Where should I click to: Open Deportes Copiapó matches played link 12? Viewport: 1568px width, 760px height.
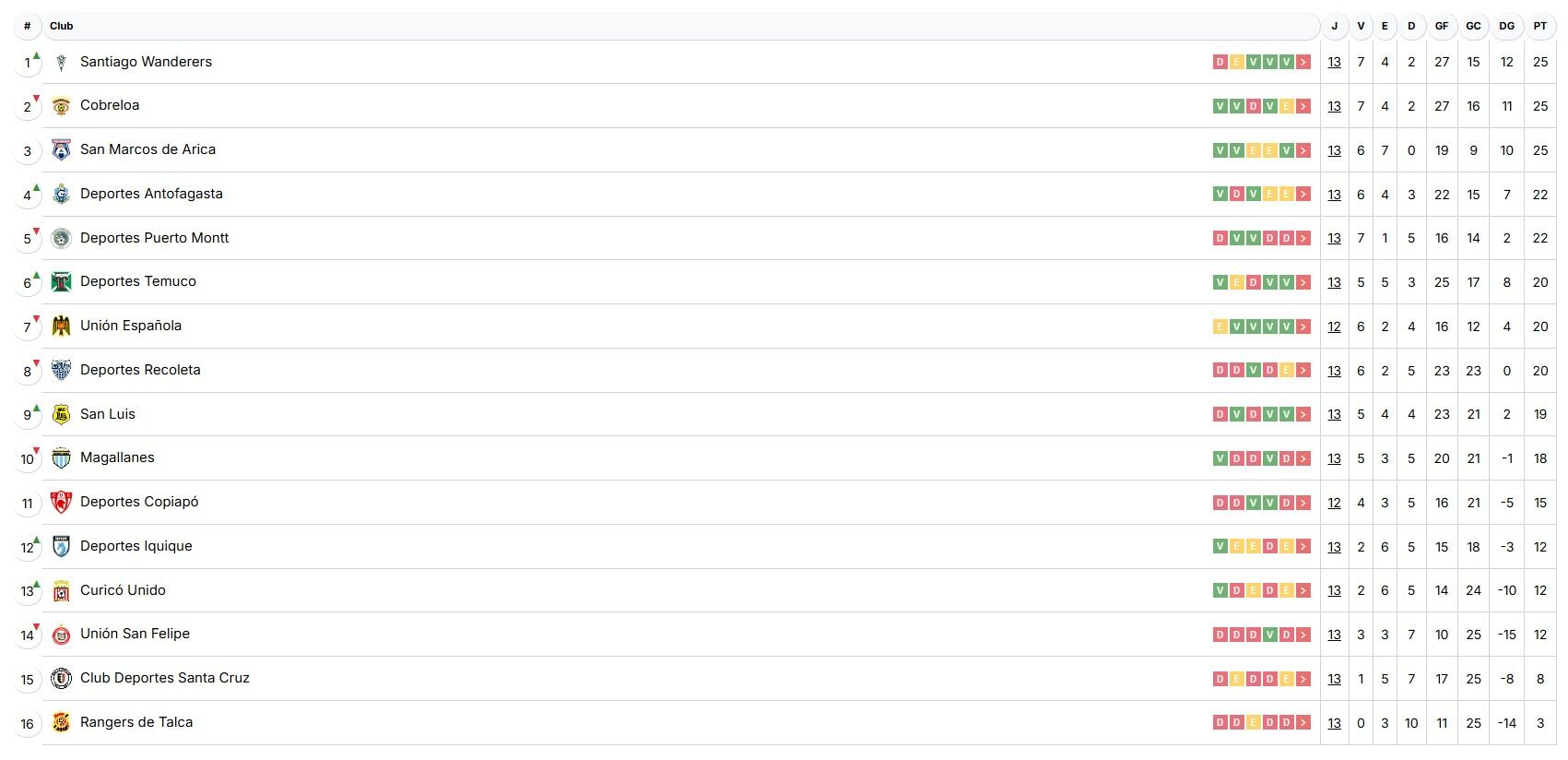(x=1334, y=503)
